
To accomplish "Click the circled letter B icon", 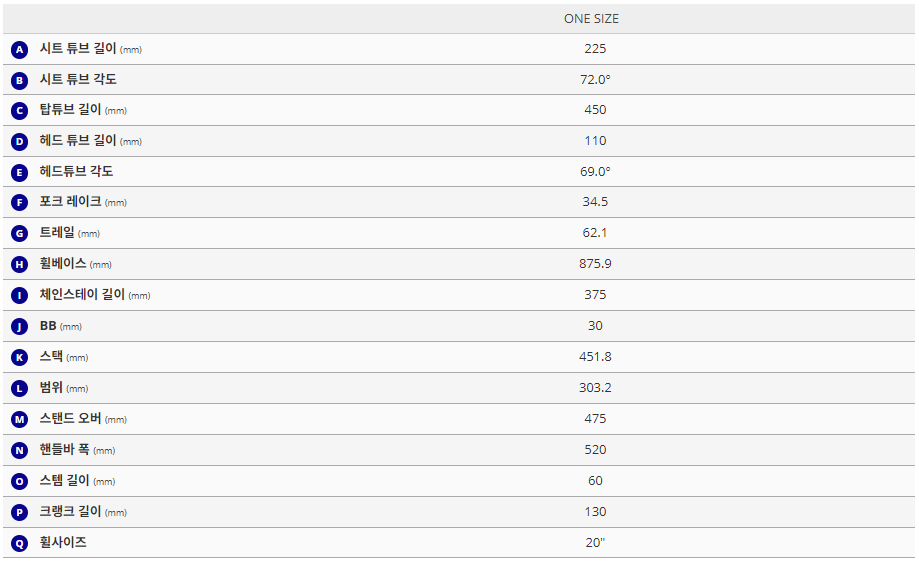I will 19,80.
